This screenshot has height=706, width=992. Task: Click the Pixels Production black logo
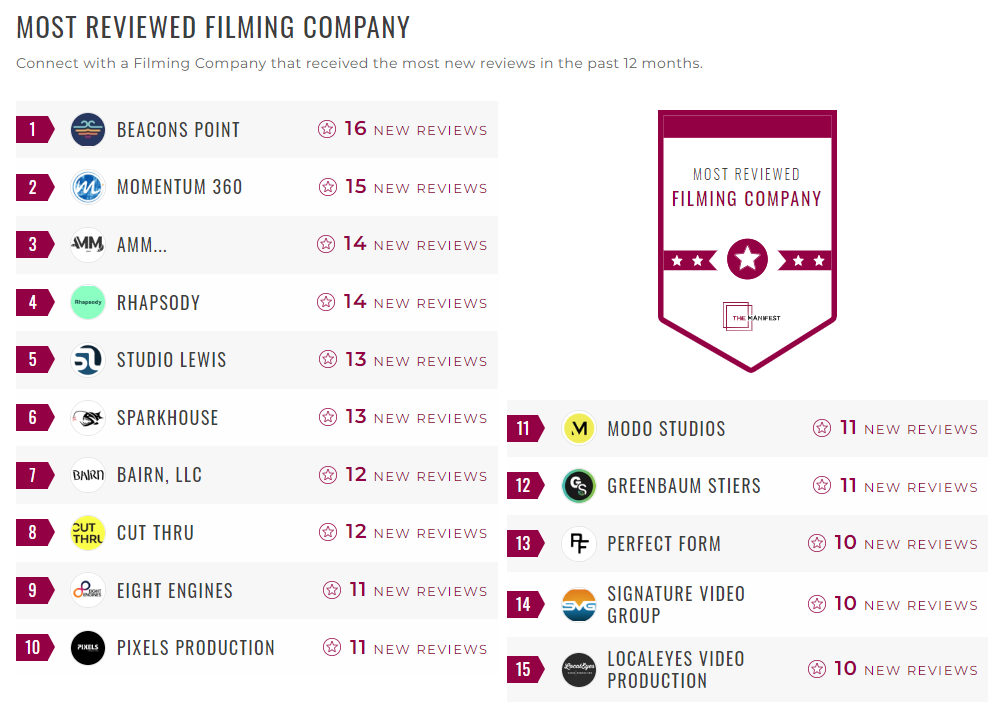[x=88, y=648]
